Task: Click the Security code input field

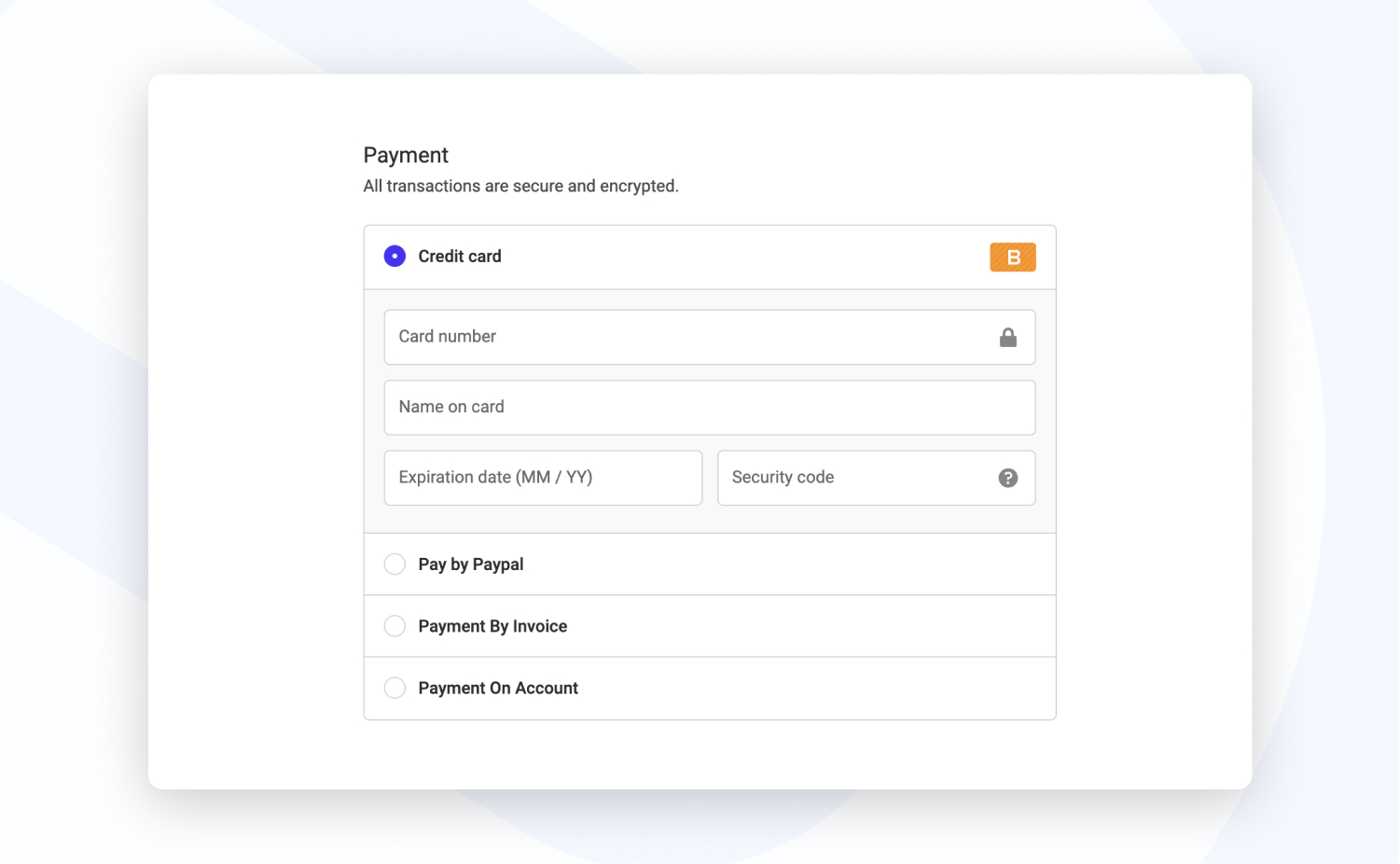Action: coord(876,478)
